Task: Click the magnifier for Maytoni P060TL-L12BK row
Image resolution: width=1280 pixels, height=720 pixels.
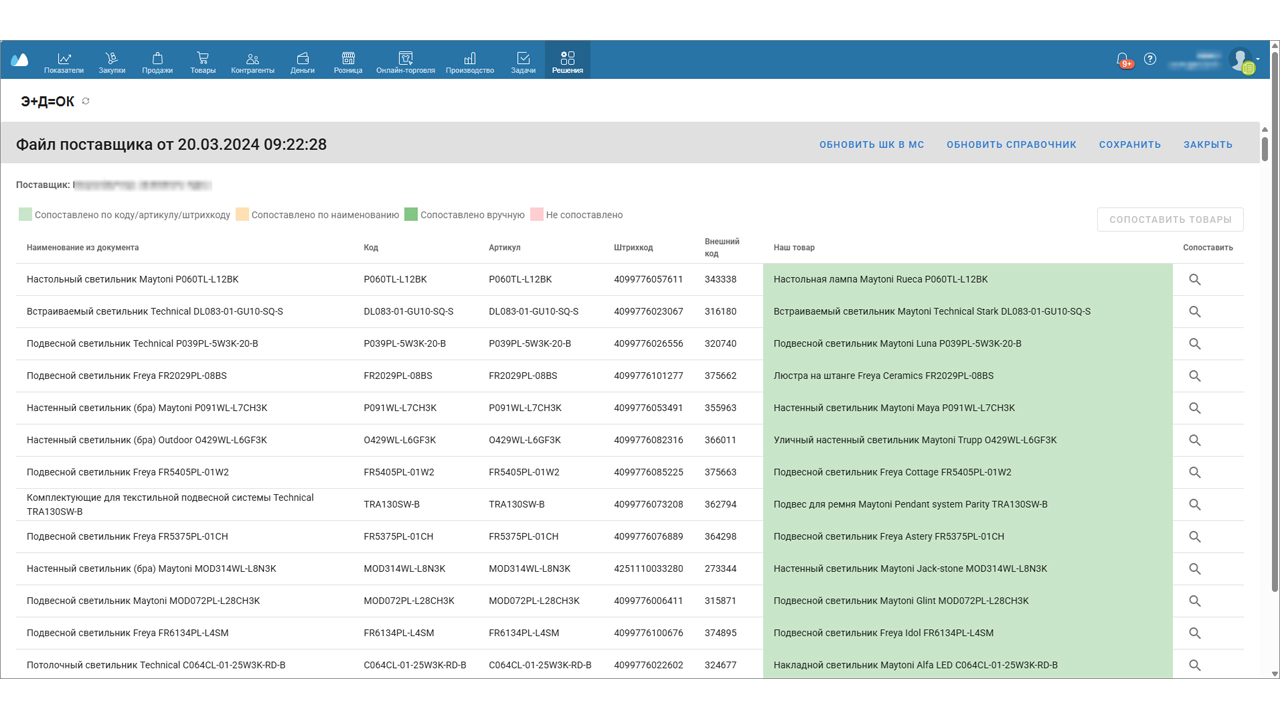Action: [x=1194, y=280]
